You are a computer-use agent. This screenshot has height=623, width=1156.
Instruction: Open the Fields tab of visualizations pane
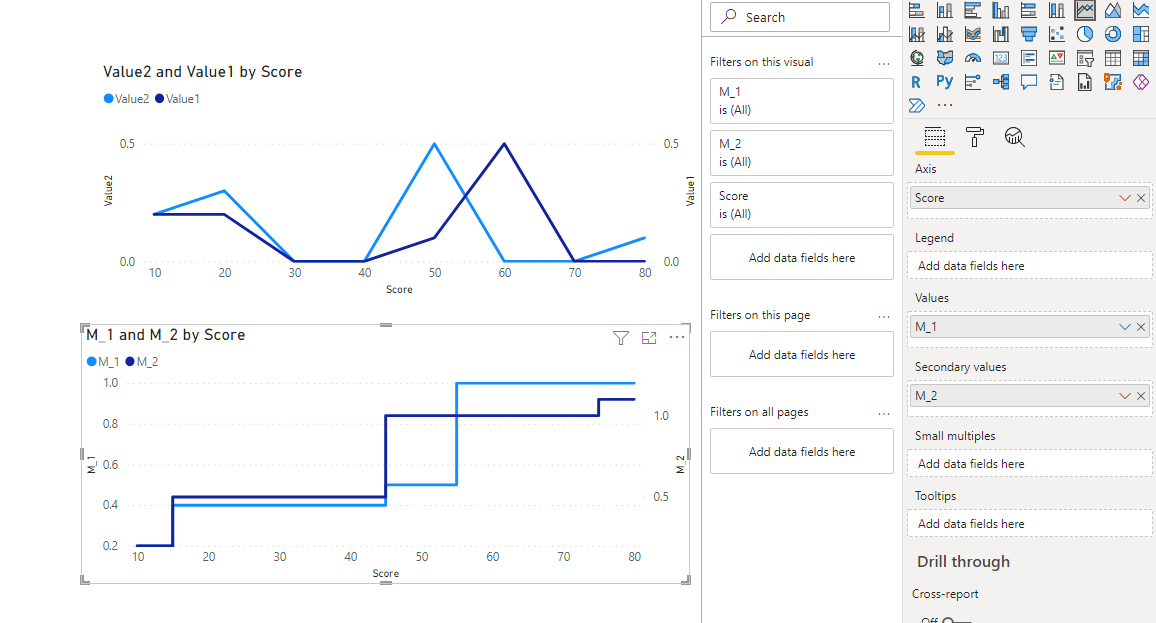tap(935, 137)
